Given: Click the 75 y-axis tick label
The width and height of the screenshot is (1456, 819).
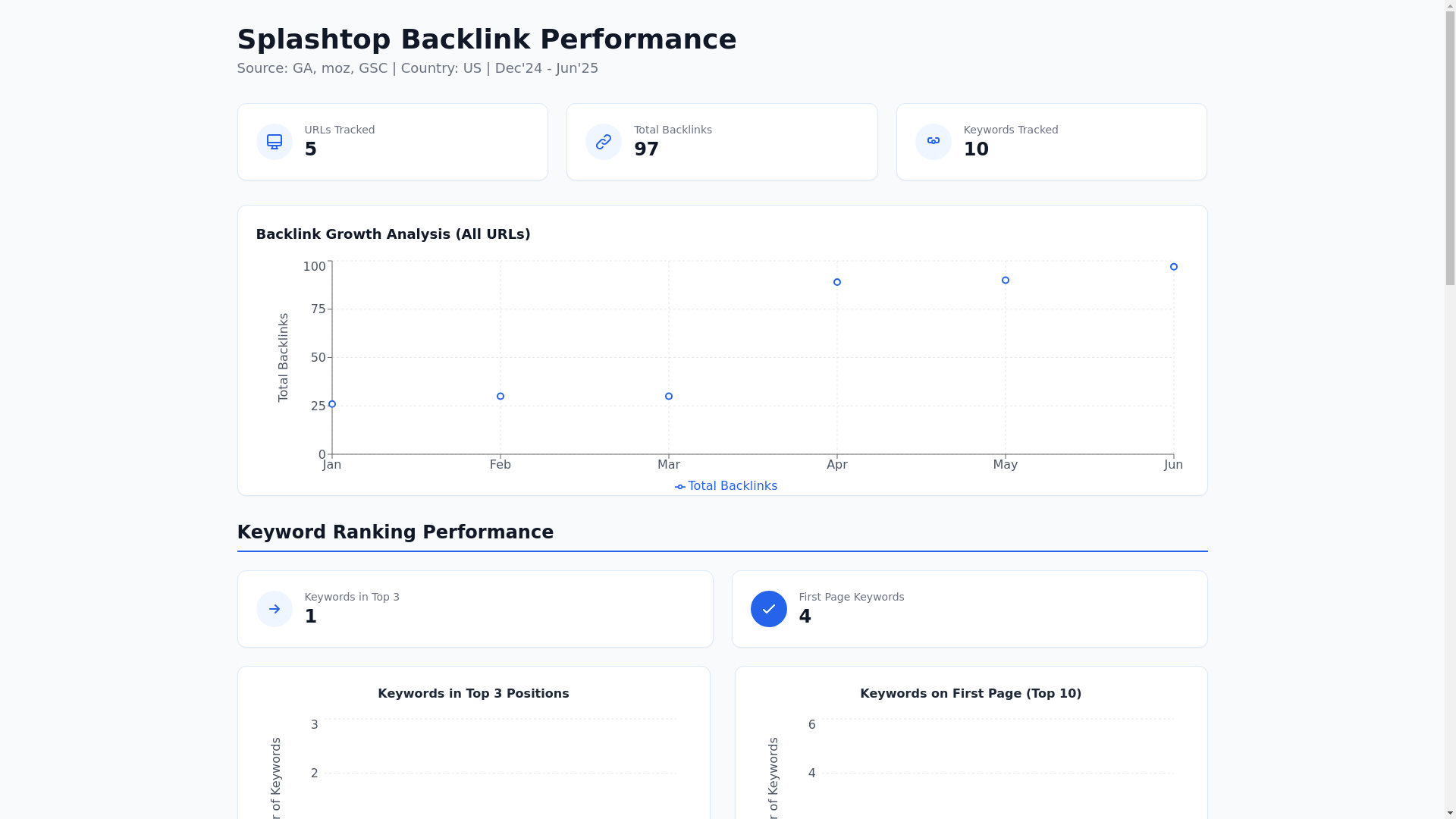Looking at the screenshot, I should [318, 309].
